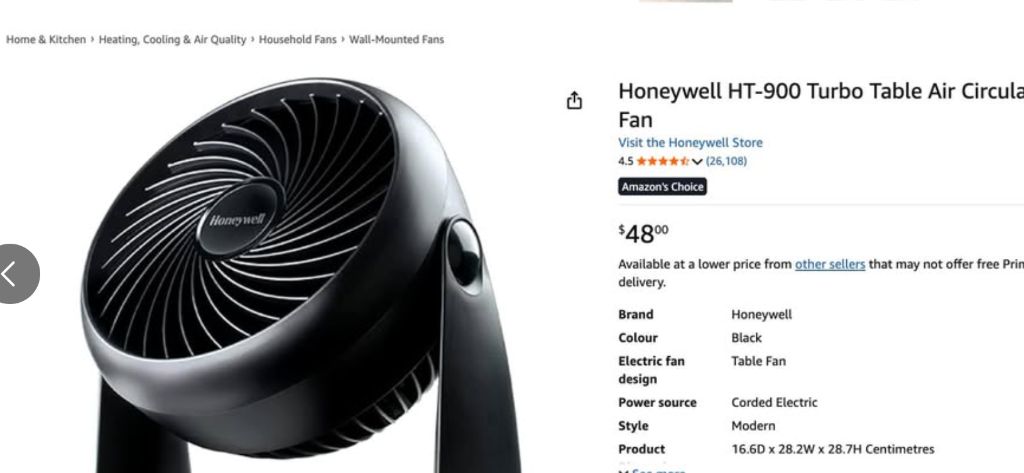This screenshot has width=1024, height=473.
Task: Click the 4.5 rating number
Action: (626, 161)
